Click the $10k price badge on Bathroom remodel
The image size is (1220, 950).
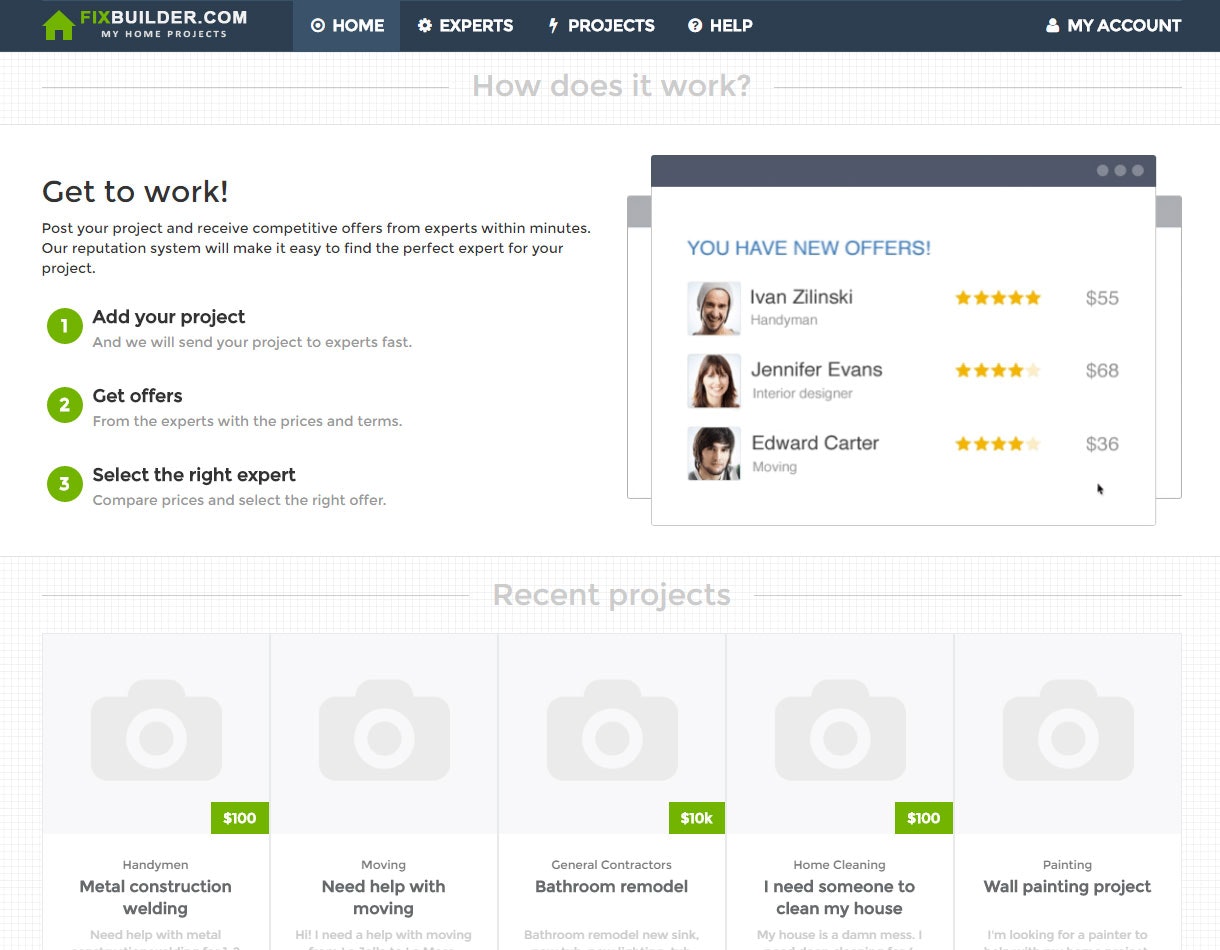click(x=696, y=818)
